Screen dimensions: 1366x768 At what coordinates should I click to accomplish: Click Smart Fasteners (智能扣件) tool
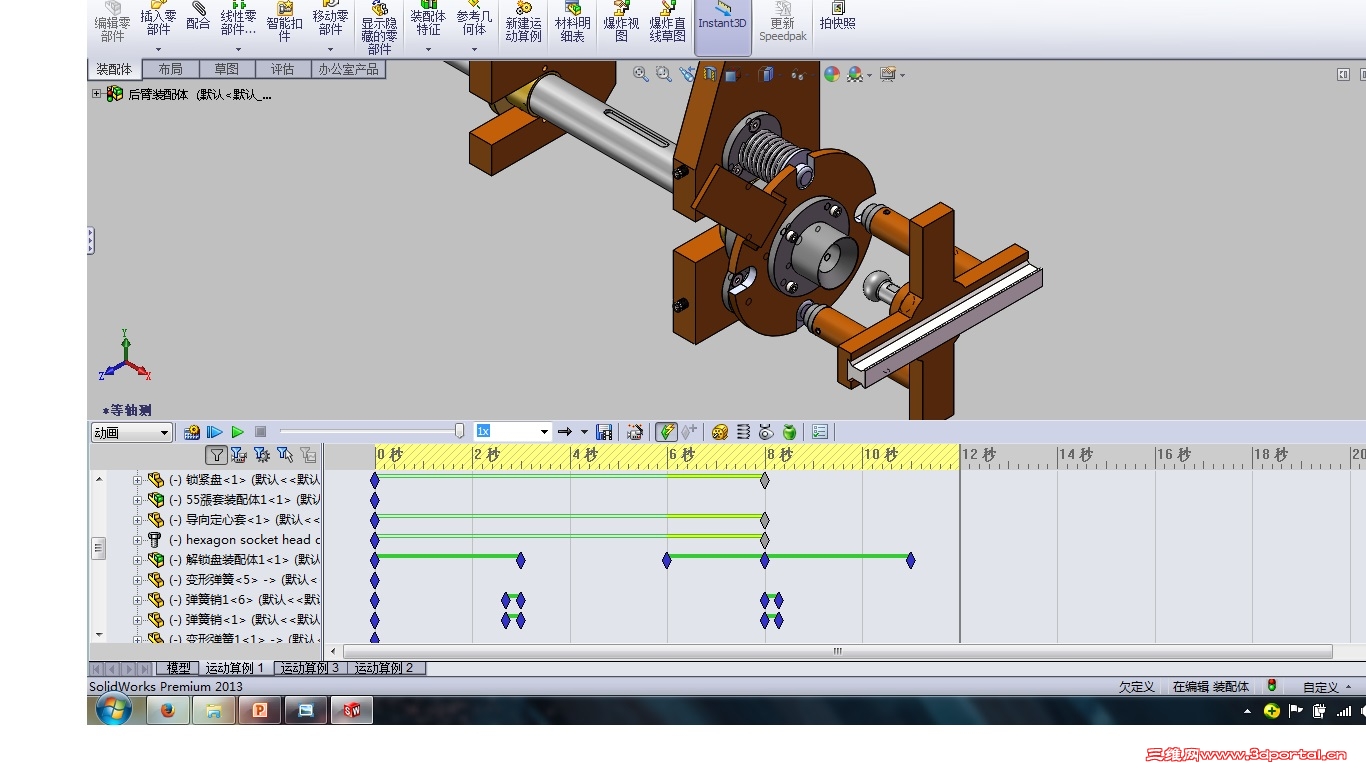tap(284, 22)
